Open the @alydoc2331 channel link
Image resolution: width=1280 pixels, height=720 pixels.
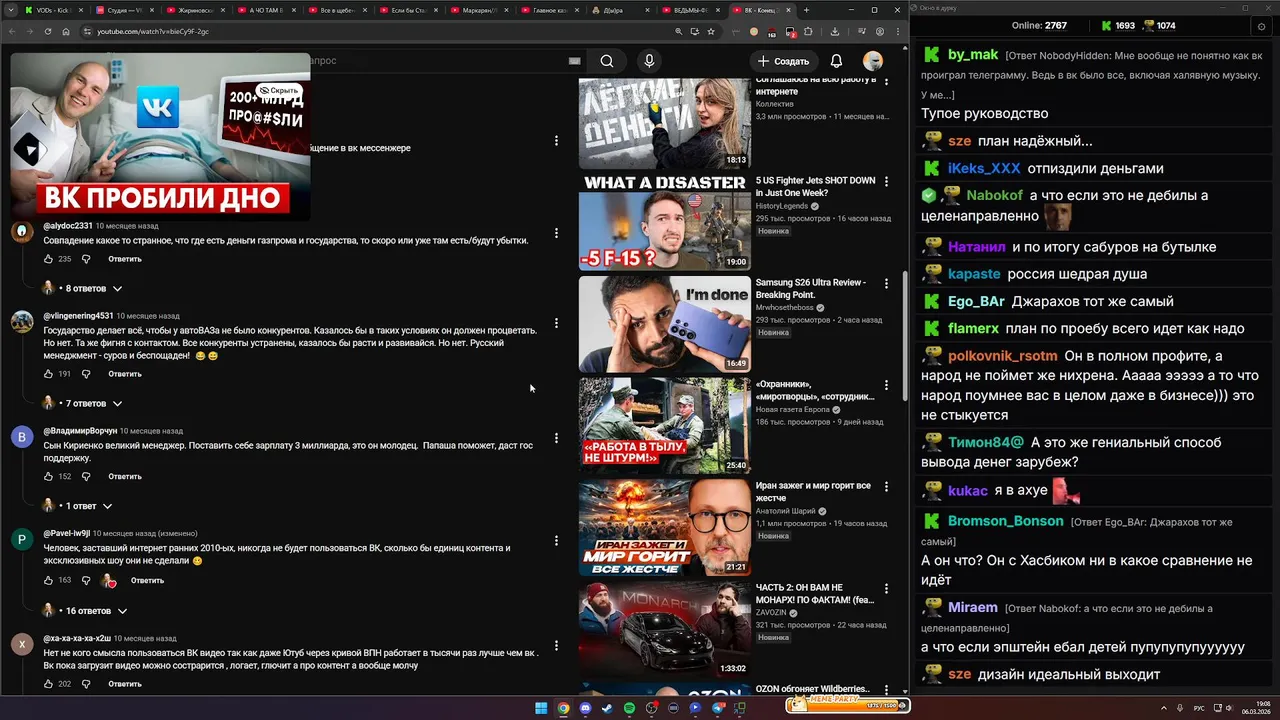point(68,226)
